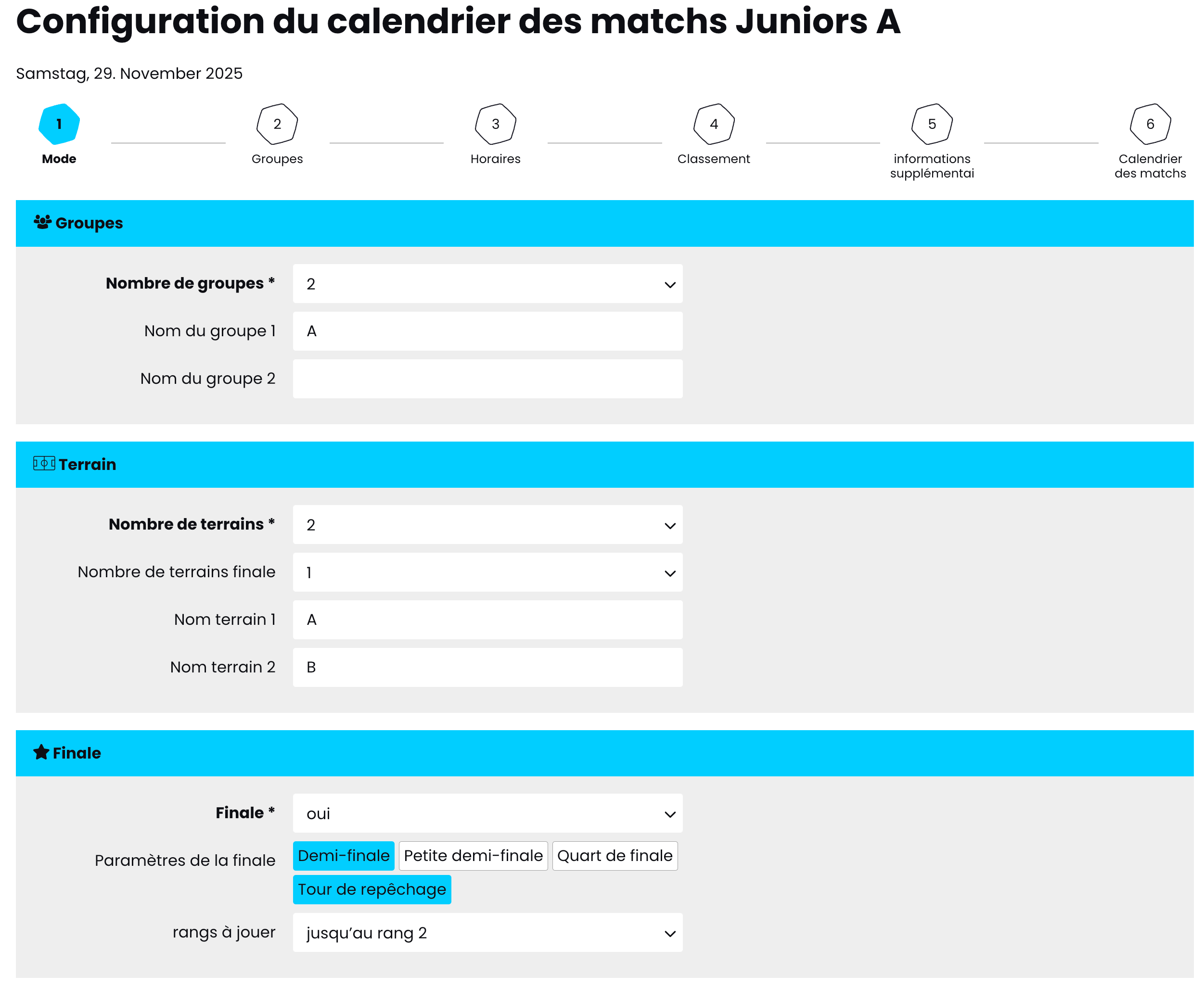Image resolution: width=1204 pixels, height=988 pixels.
Task: Click the Nom terrain 1 input field
Action: coord(487,619)
